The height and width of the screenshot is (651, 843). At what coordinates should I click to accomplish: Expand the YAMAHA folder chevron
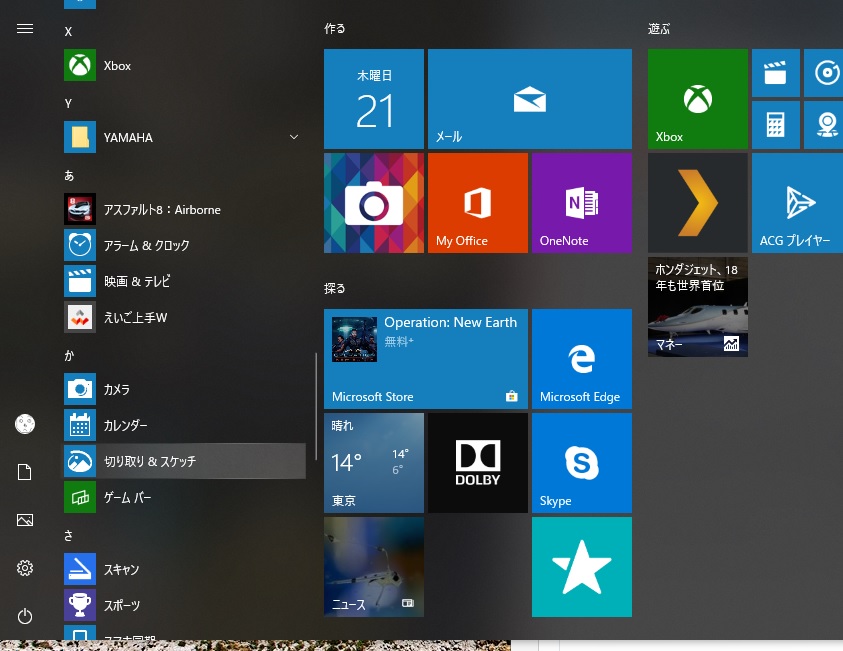point(294,137)
